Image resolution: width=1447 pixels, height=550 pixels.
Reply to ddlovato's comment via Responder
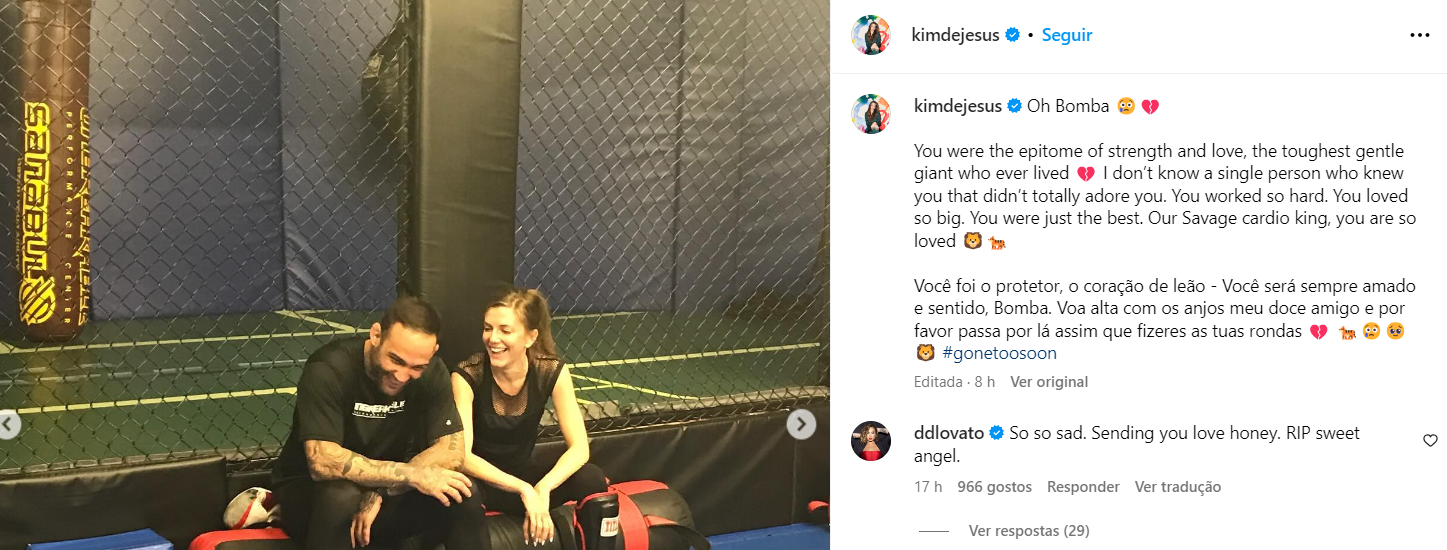(1083, 487)
